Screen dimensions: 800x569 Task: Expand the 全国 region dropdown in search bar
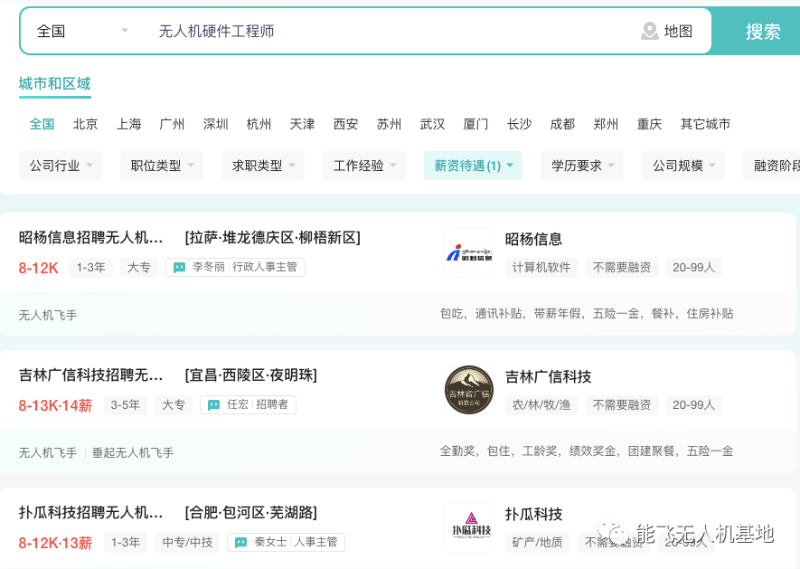pos(82,31)
